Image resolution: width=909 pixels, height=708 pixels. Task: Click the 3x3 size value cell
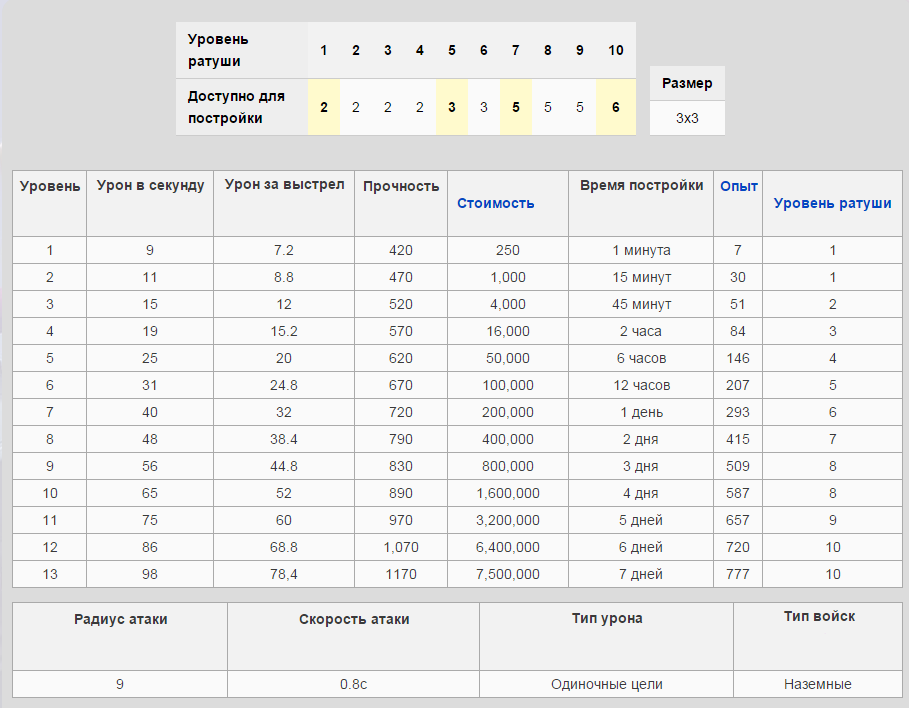tap(687, 118)
